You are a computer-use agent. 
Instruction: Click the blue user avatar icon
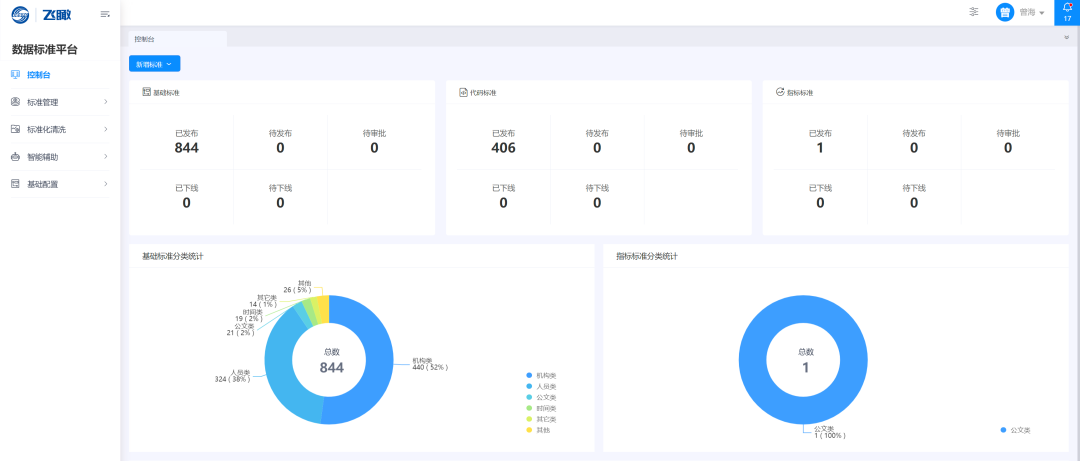tap(1004, 12)
